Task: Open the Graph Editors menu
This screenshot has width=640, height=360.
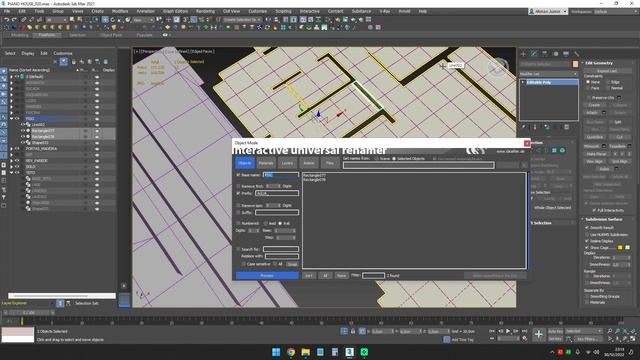Action: pyautogui.click(x=176, y=11)
